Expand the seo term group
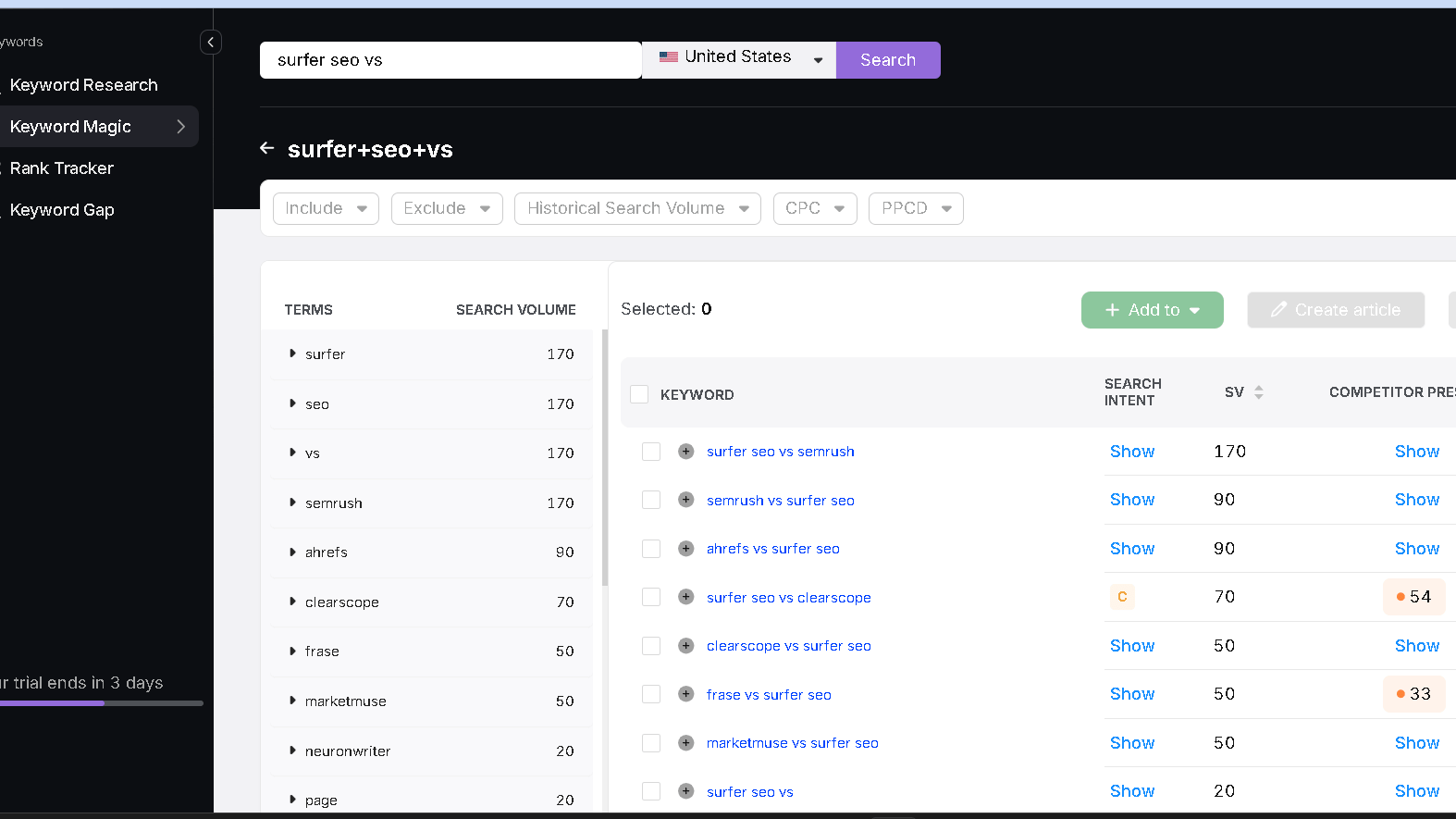This screenshot has height=819, width=1456. [292, 403]
